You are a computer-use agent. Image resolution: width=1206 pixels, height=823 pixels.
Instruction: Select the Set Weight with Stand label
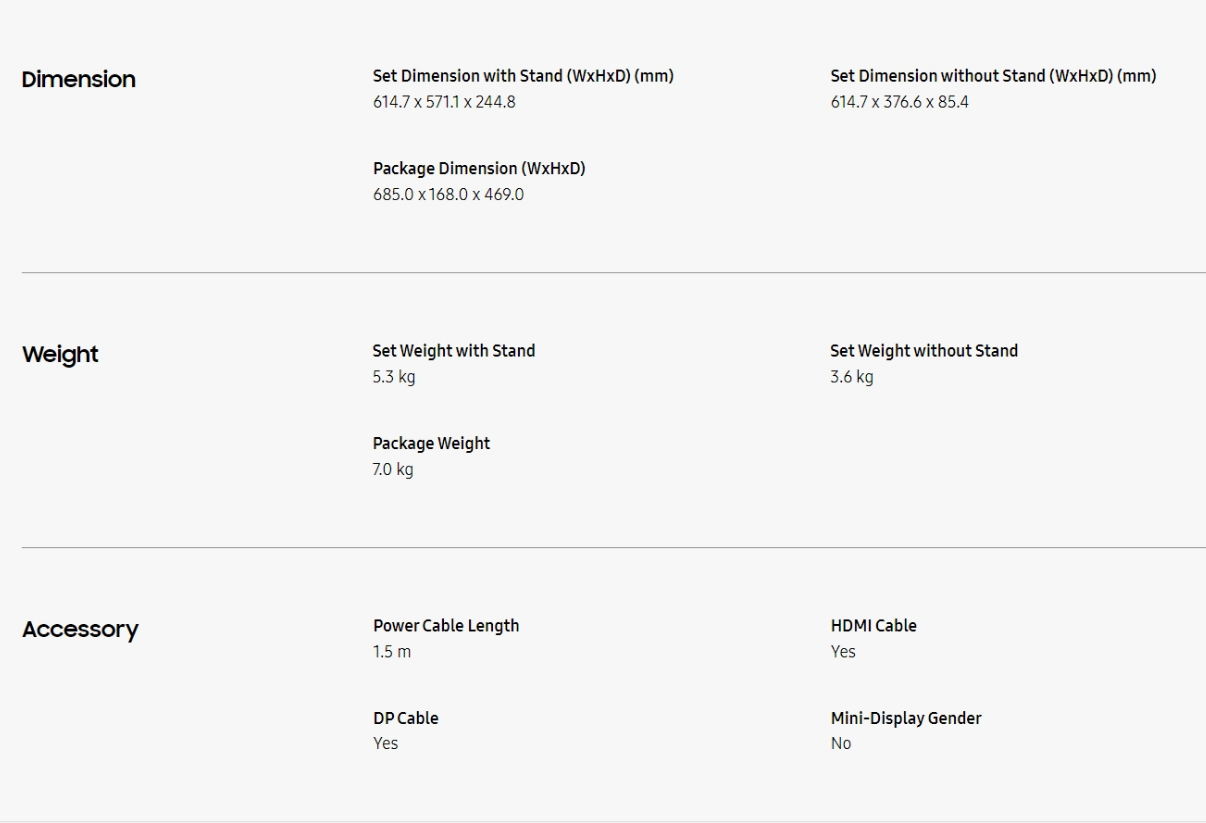[x=454, y=351]
